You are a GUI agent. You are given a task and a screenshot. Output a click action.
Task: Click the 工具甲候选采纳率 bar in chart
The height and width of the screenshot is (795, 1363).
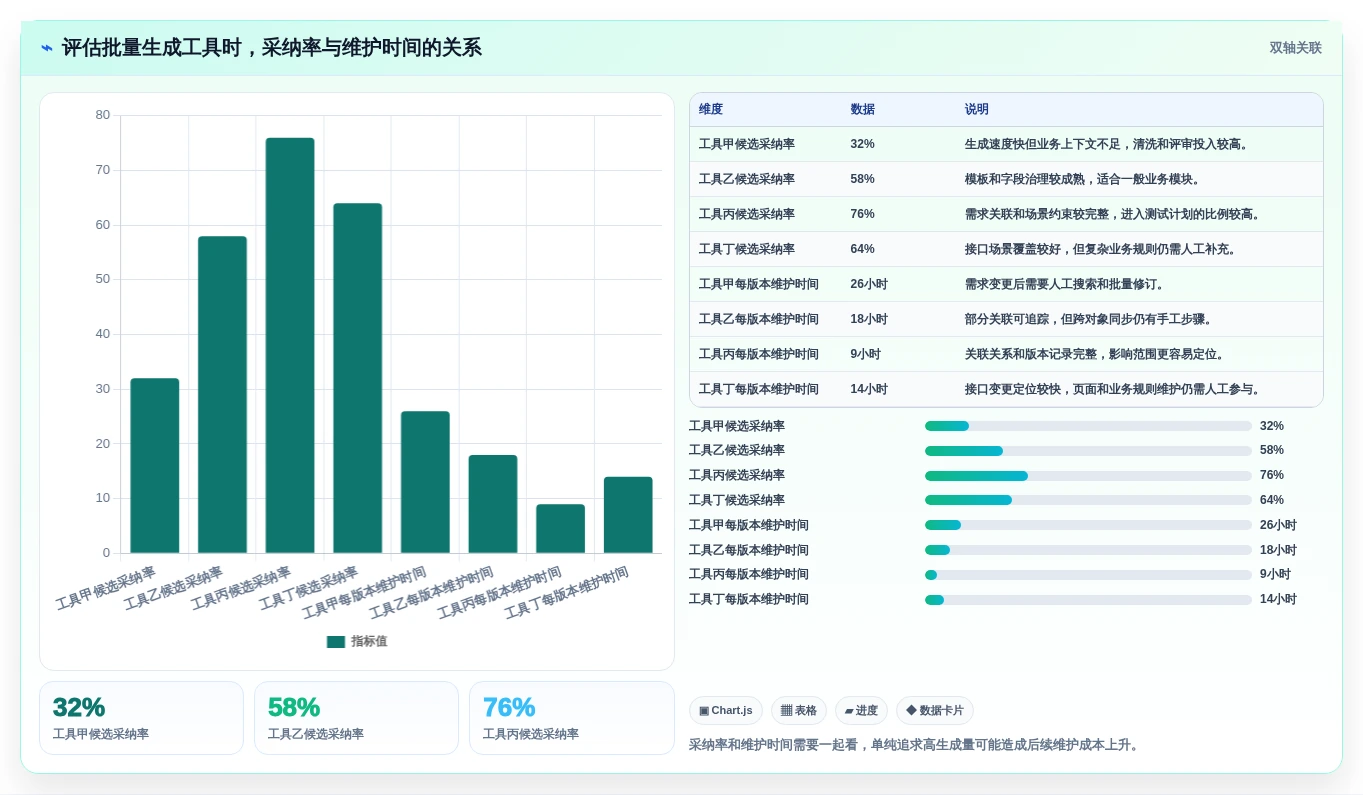[x=155, y=466]
